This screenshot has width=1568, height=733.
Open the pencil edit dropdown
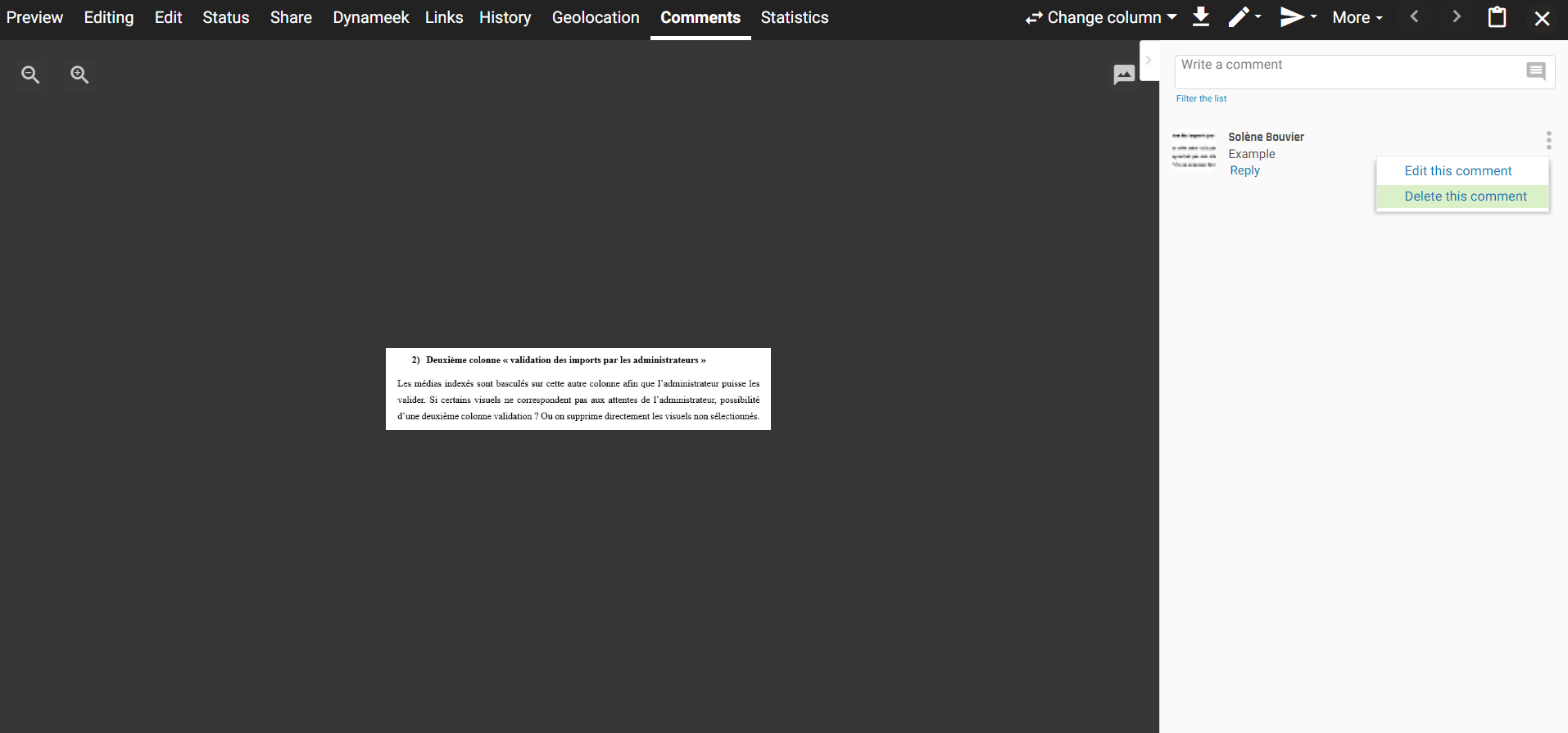coord(1244,17)
